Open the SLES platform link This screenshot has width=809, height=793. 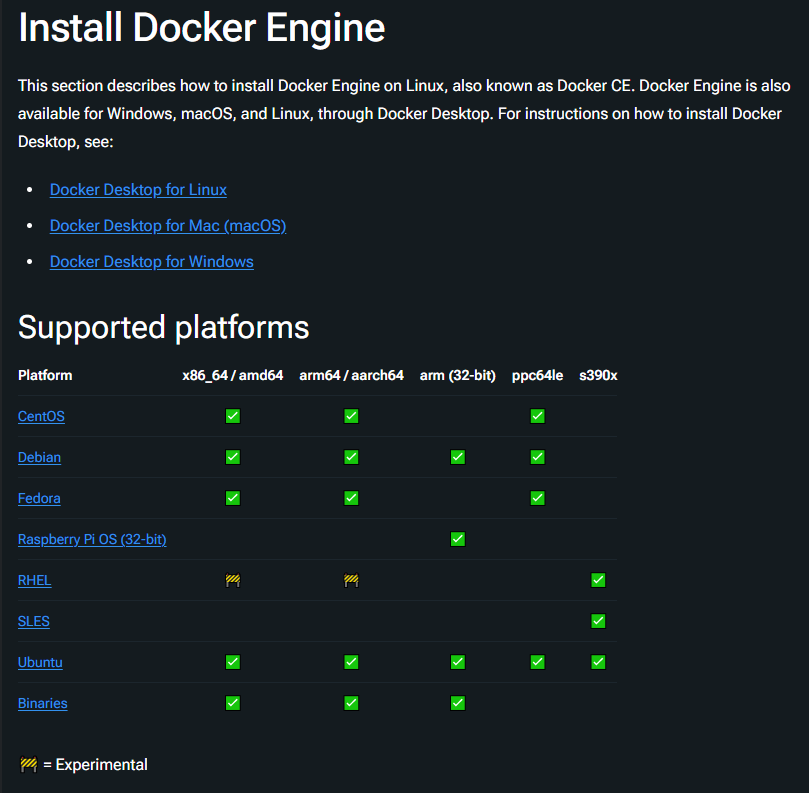pos(34,621)
